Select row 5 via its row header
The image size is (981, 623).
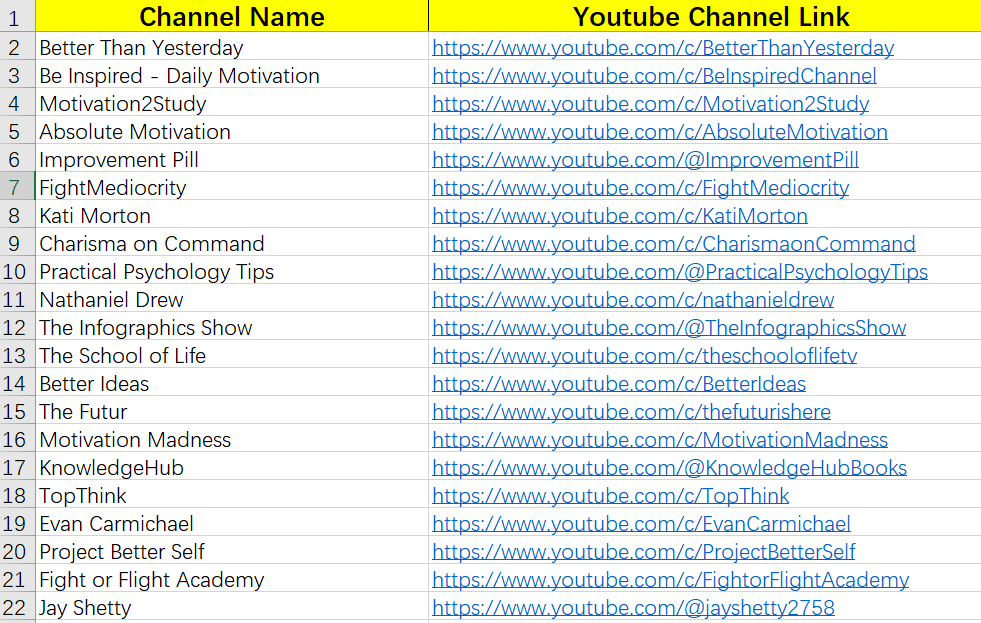tap(18, 130)
